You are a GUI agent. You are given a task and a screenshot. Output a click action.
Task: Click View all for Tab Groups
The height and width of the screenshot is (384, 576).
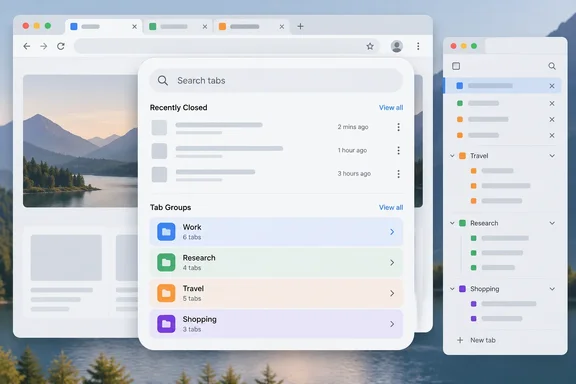pos(391,208)
